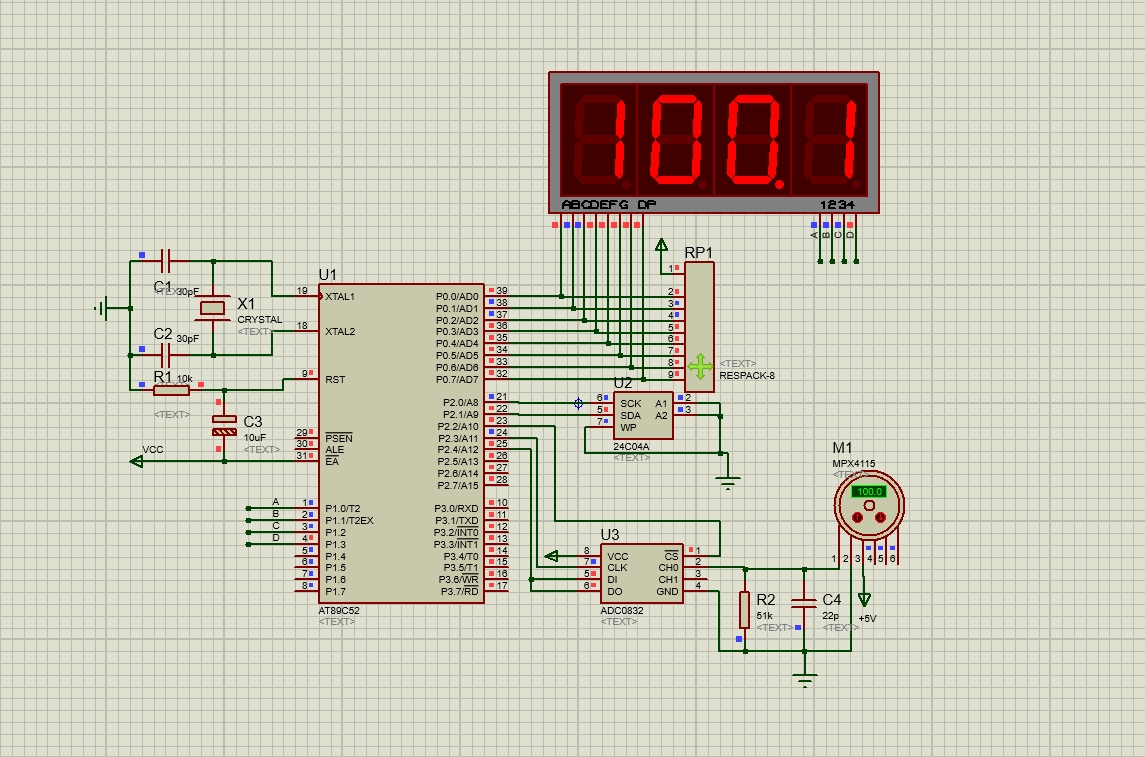Click the net label D at pin P1.3

pos(276,537)
